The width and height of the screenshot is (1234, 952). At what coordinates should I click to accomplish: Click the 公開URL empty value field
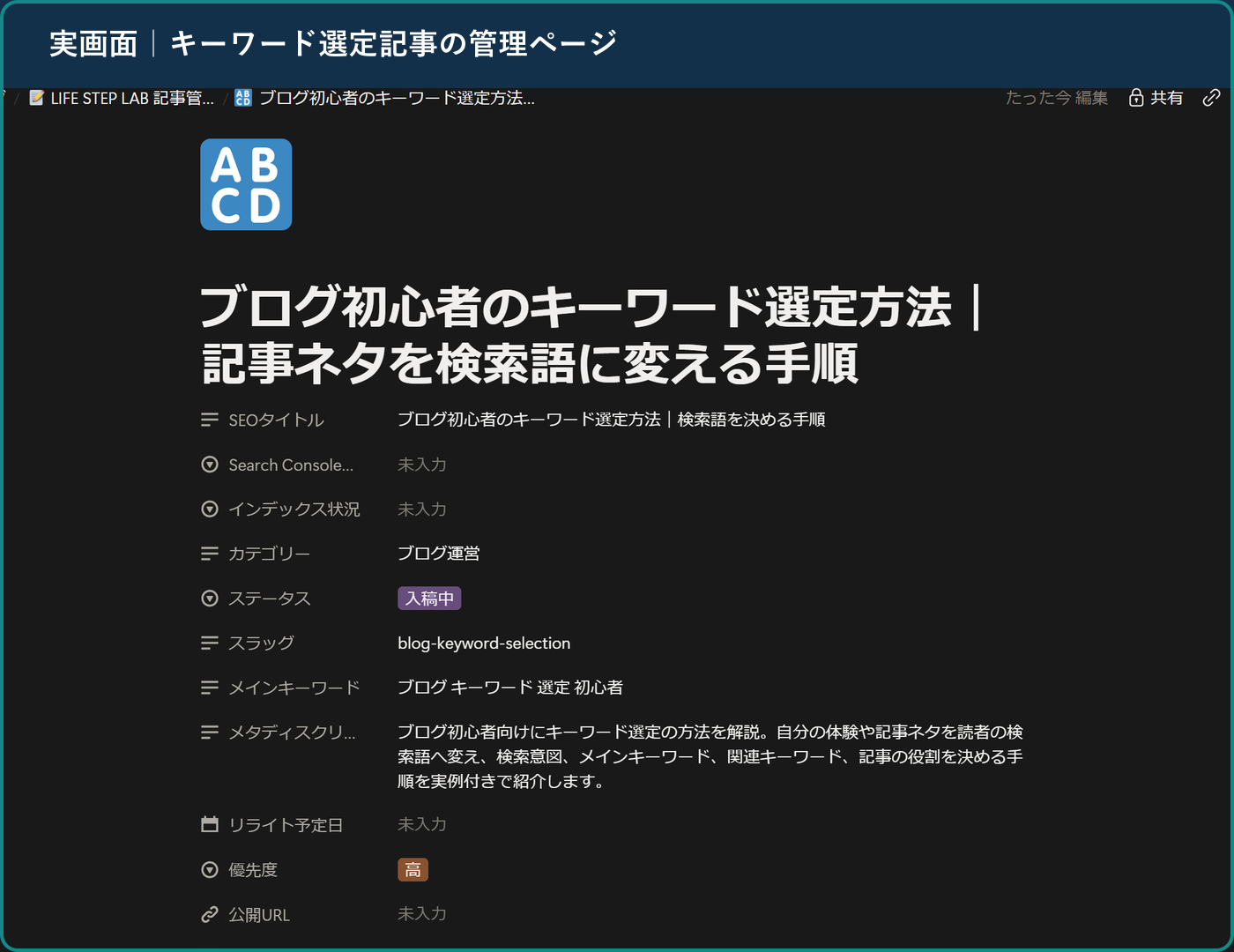click(422, 914)
